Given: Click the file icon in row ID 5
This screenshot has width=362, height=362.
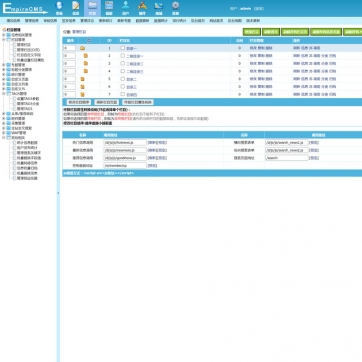Looking at the screenshot, I should (82, 79).
